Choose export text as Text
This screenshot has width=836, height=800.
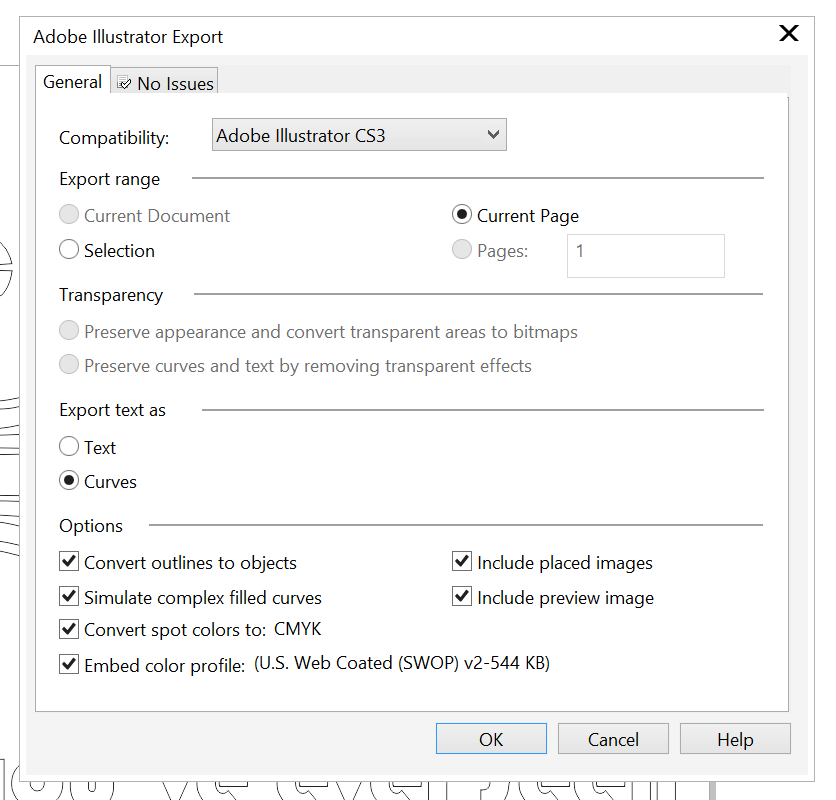click(x=69, y=446)
